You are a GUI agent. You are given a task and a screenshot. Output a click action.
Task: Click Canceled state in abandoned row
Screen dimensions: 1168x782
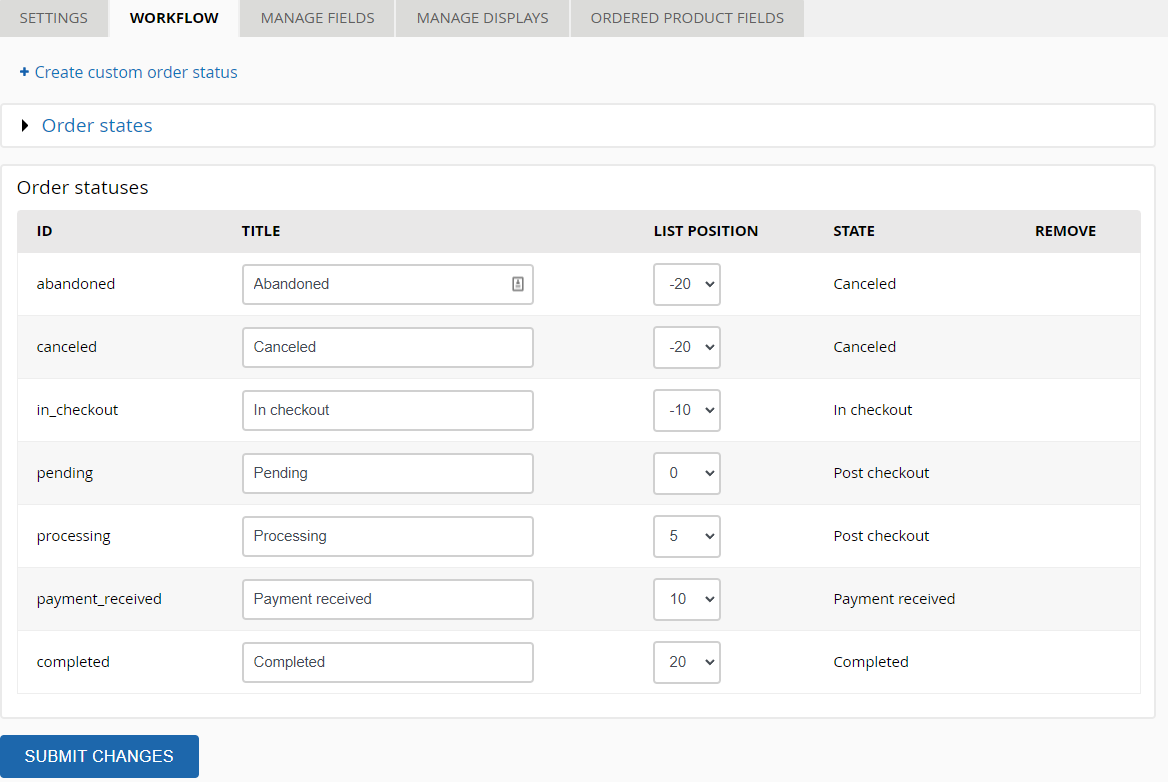coord(864,284)
